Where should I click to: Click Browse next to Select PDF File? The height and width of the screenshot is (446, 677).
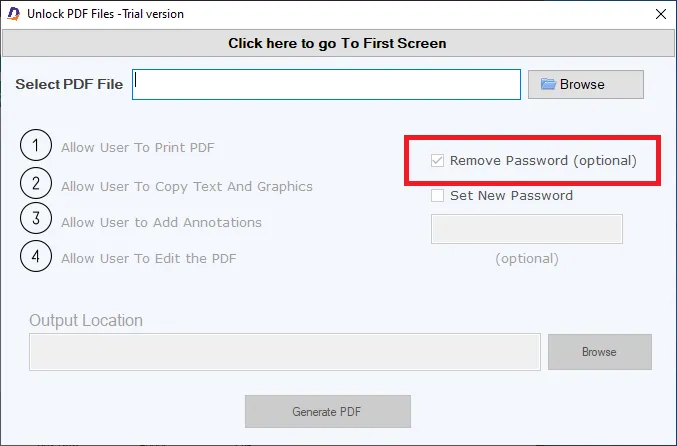pos(585,84)
